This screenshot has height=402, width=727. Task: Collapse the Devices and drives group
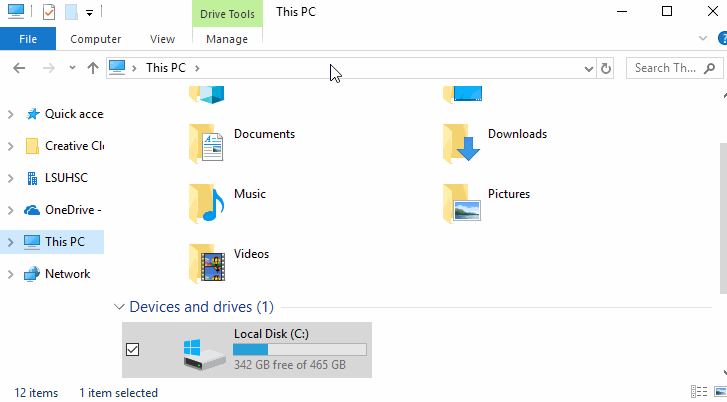pos(119,307)
